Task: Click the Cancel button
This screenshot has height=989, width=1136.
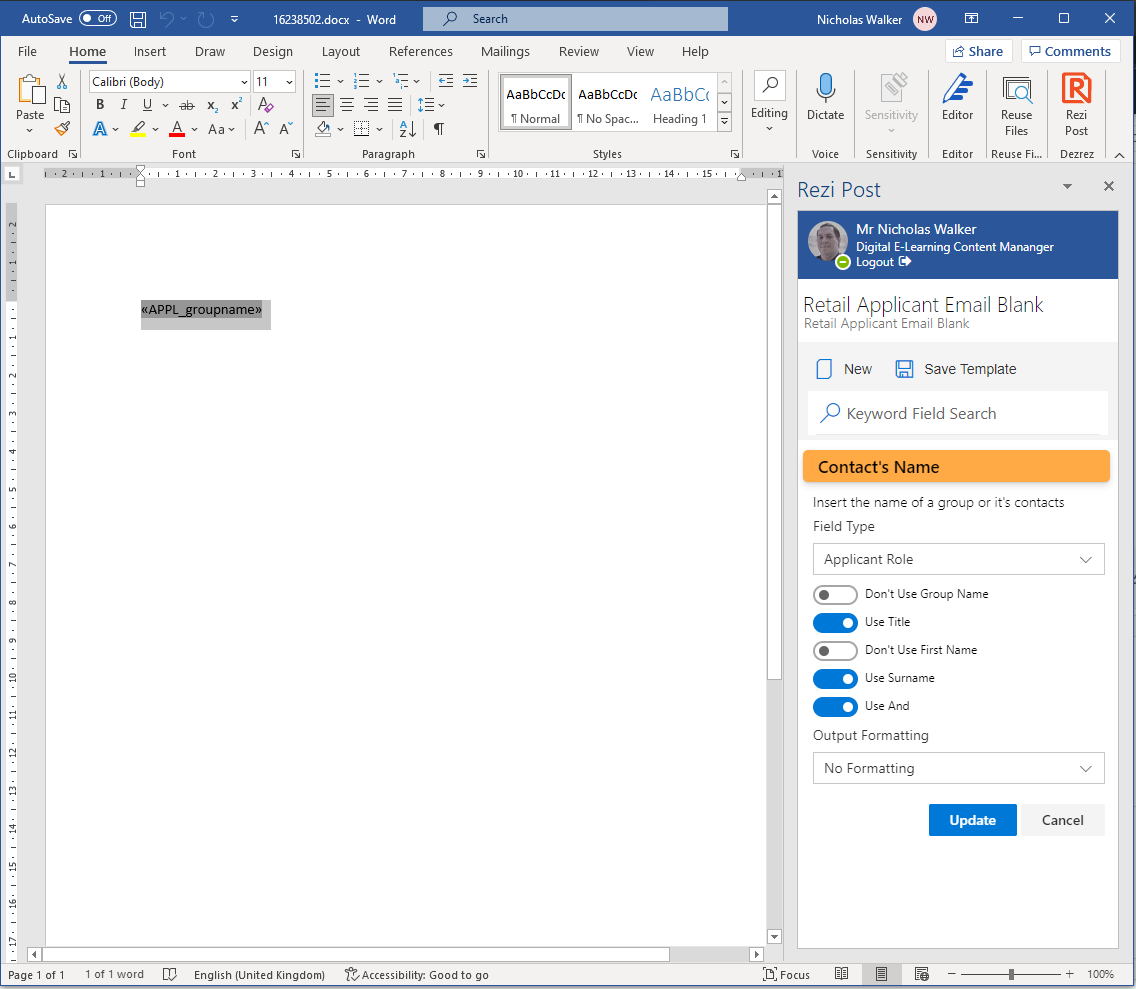Action: 1062,820
